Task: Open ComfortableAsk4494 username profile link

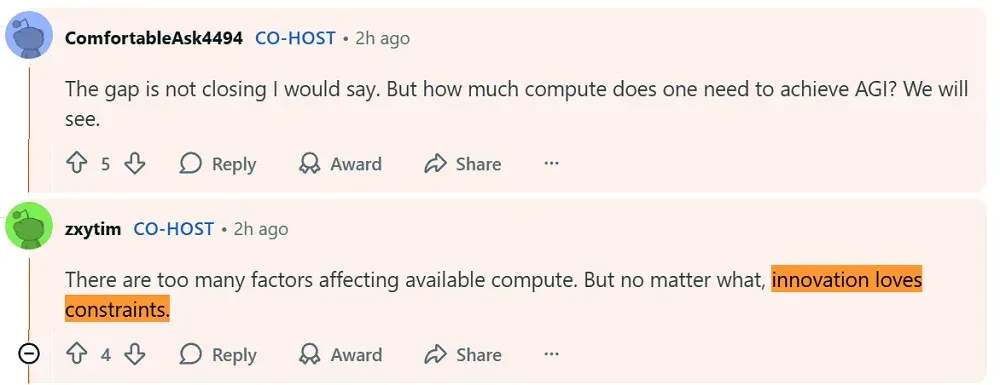Action: pos(154,38)
